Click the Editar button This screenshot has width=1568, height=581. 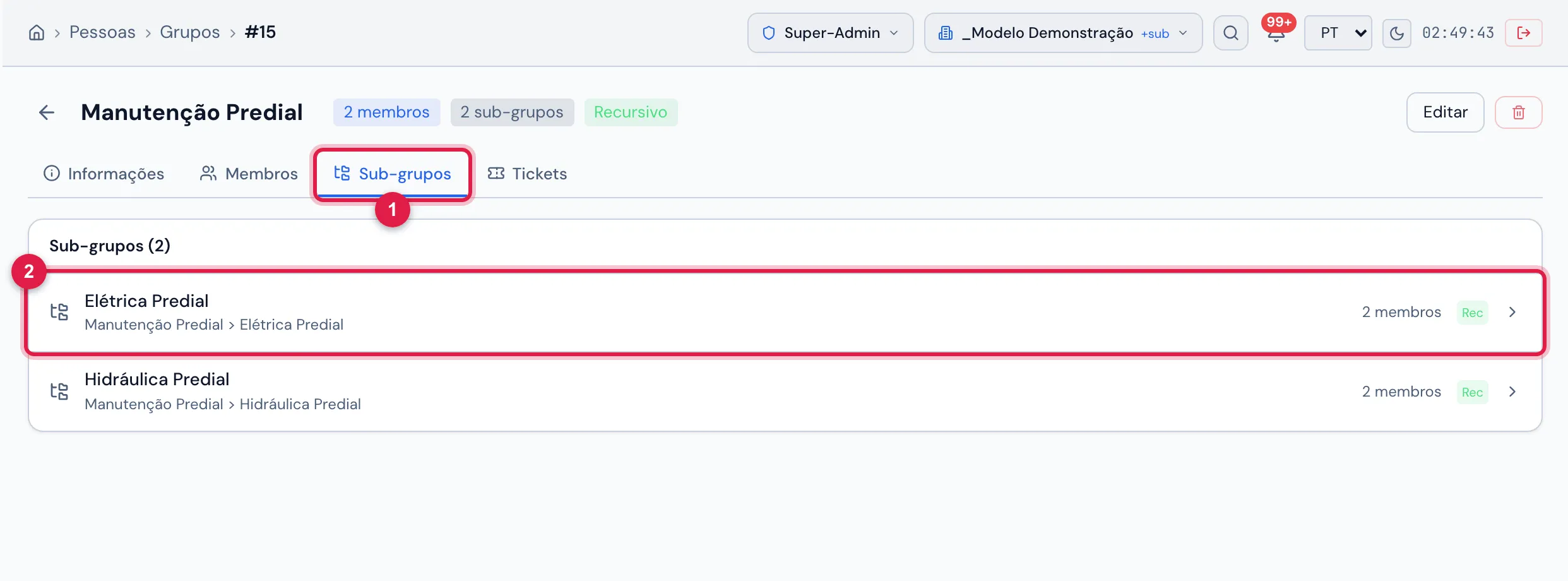click(1445, 112)
